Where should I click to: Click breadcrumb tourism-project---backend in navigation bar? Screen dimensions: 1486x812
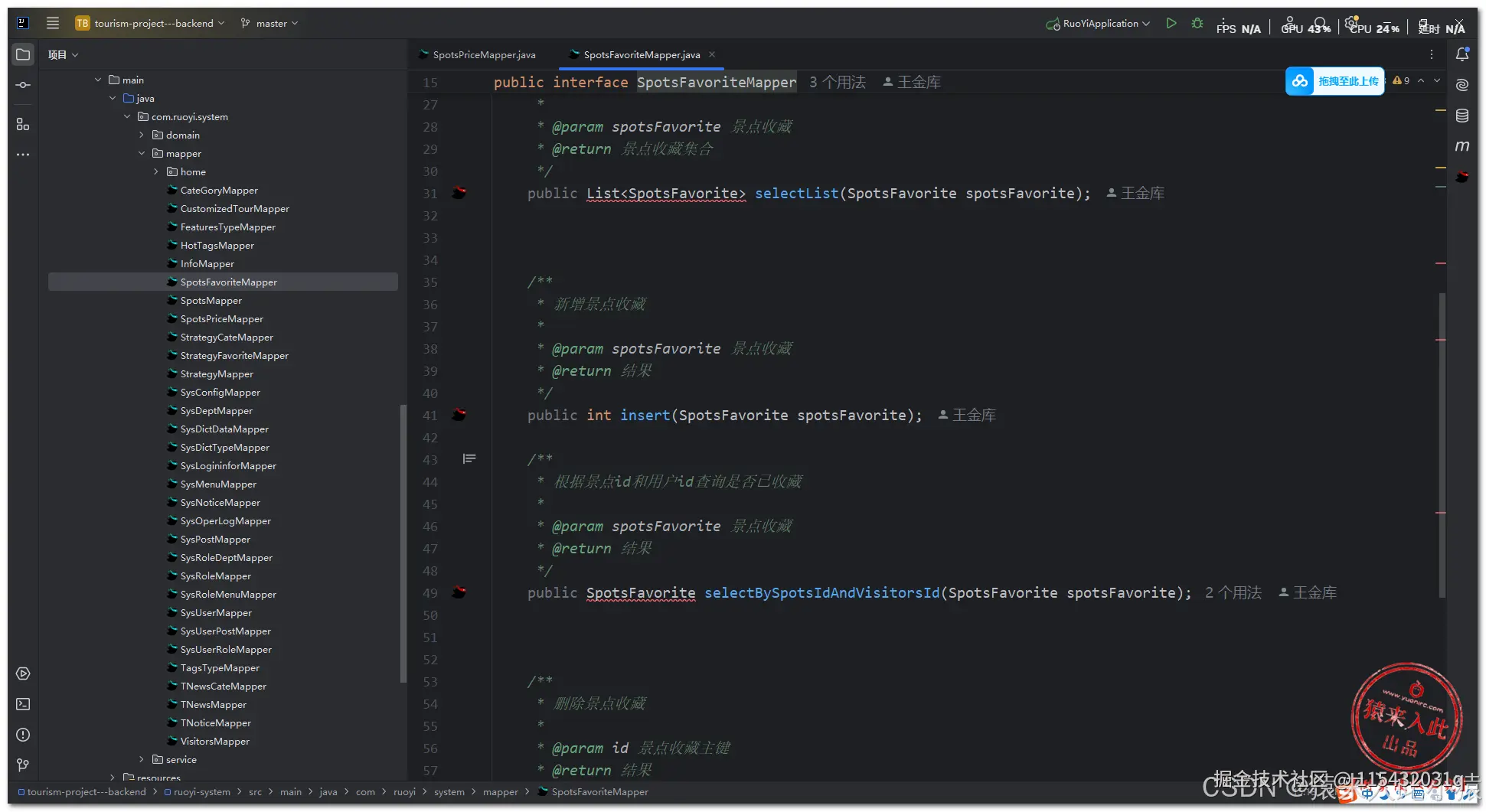pyautogui.click(x=82, y=791)
